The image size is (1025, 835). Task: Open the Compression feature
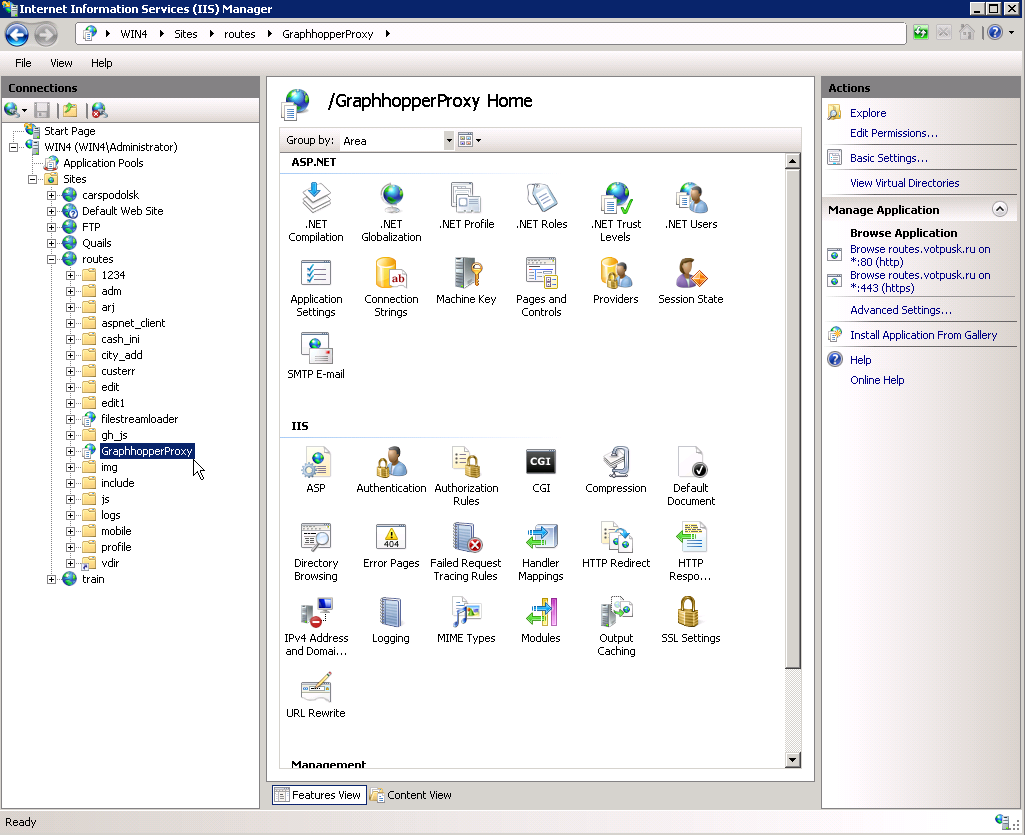pos(616,470)
